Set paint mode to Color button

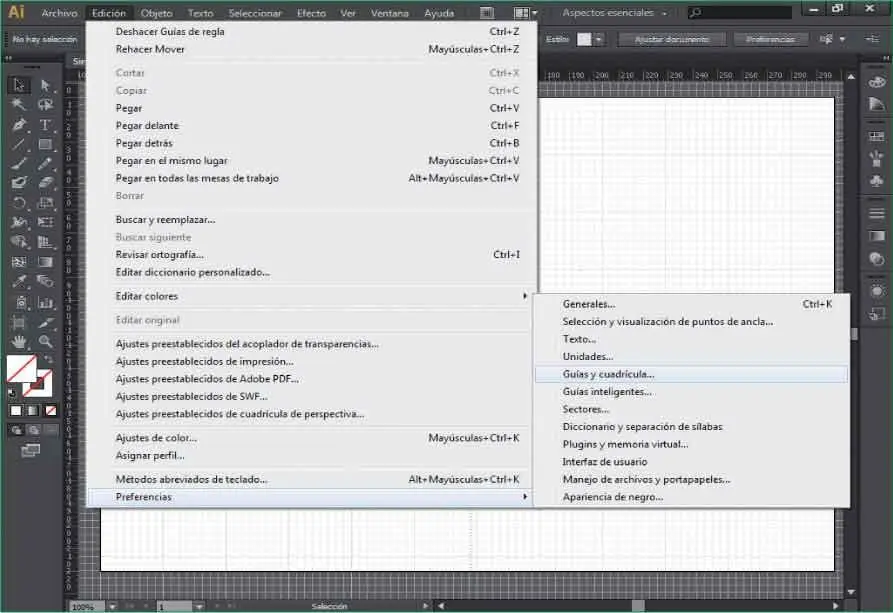click(16, 410)
